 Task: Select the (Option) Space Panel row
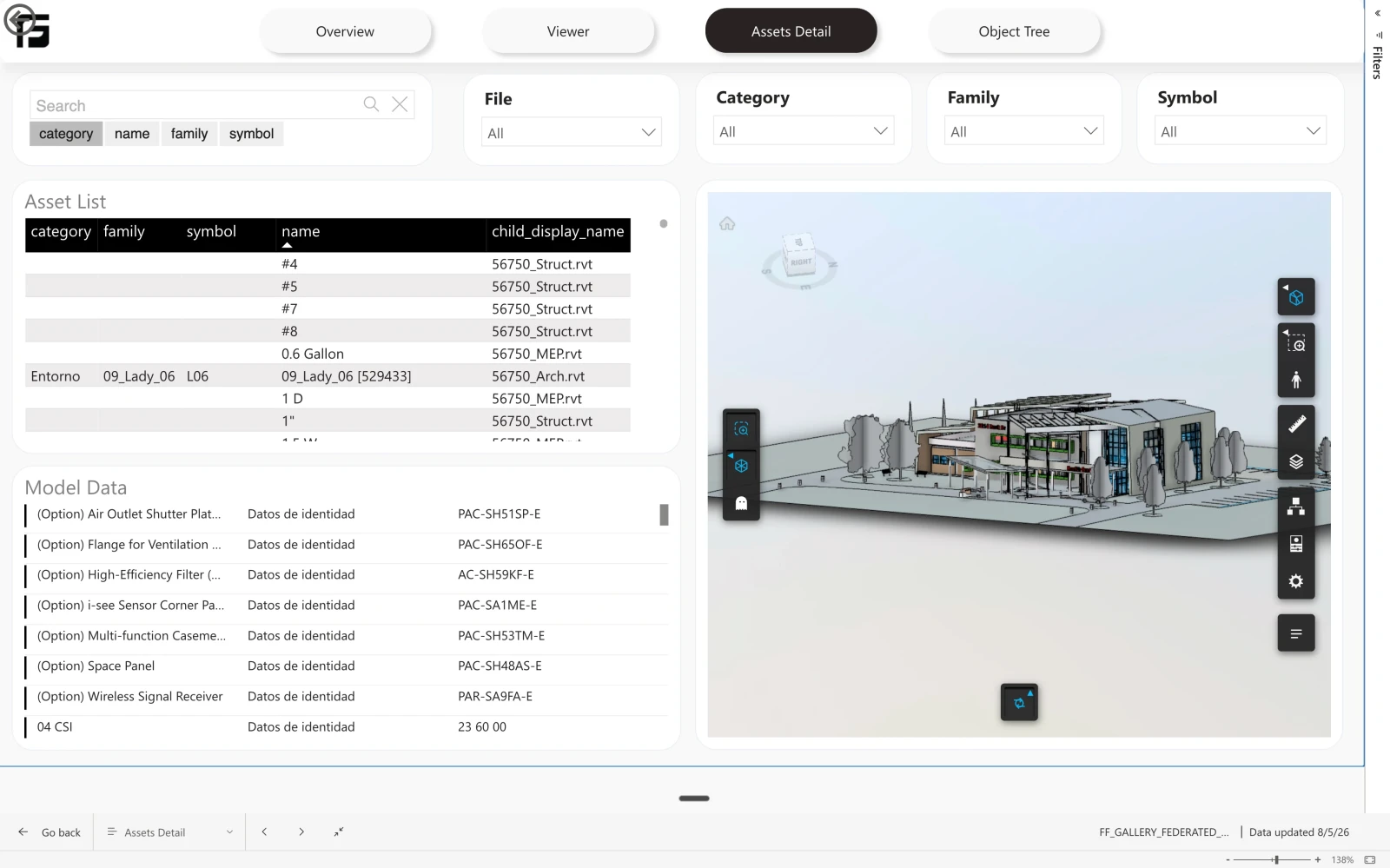pyautogui.click(x=346, y=666)
